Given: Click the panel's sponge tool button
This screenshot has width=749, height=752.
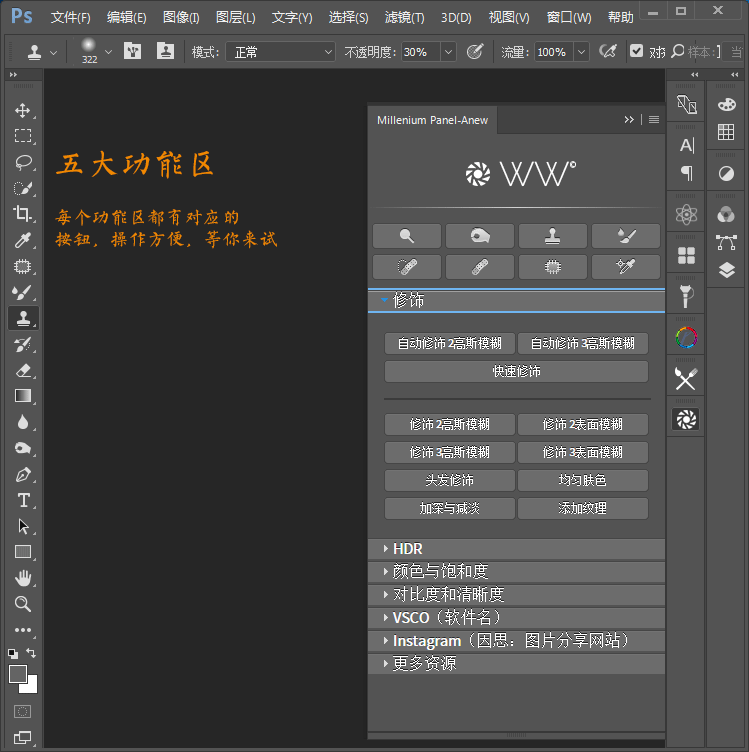Looking at the screenshot, I should 480,236.
